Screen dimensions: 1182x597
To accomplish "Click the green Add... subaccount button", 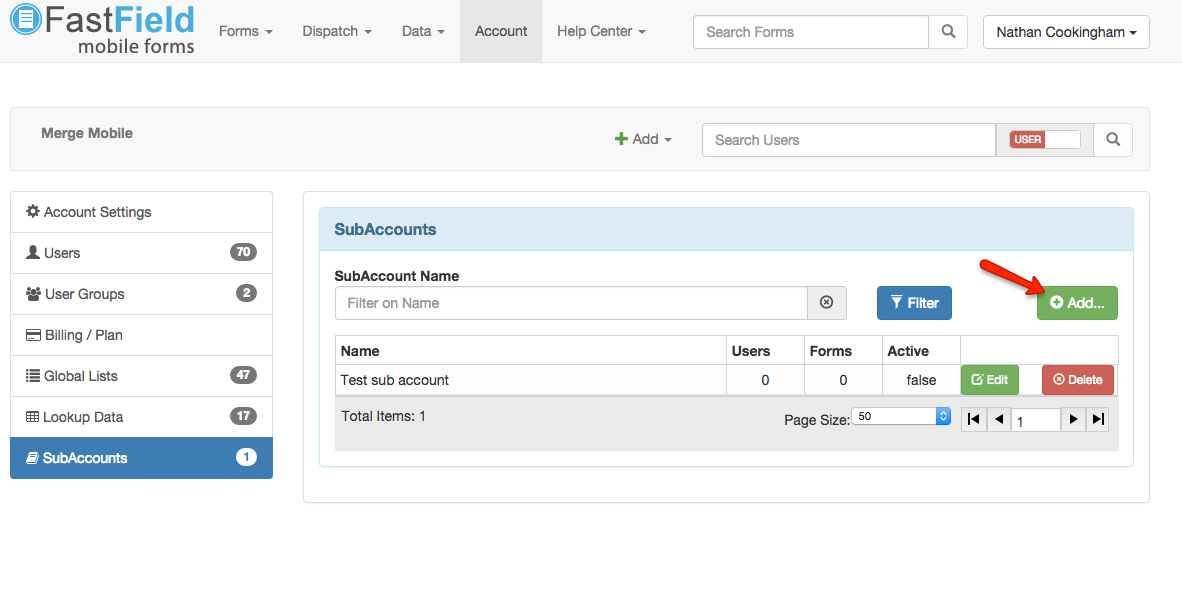I will pos(1077,303).
